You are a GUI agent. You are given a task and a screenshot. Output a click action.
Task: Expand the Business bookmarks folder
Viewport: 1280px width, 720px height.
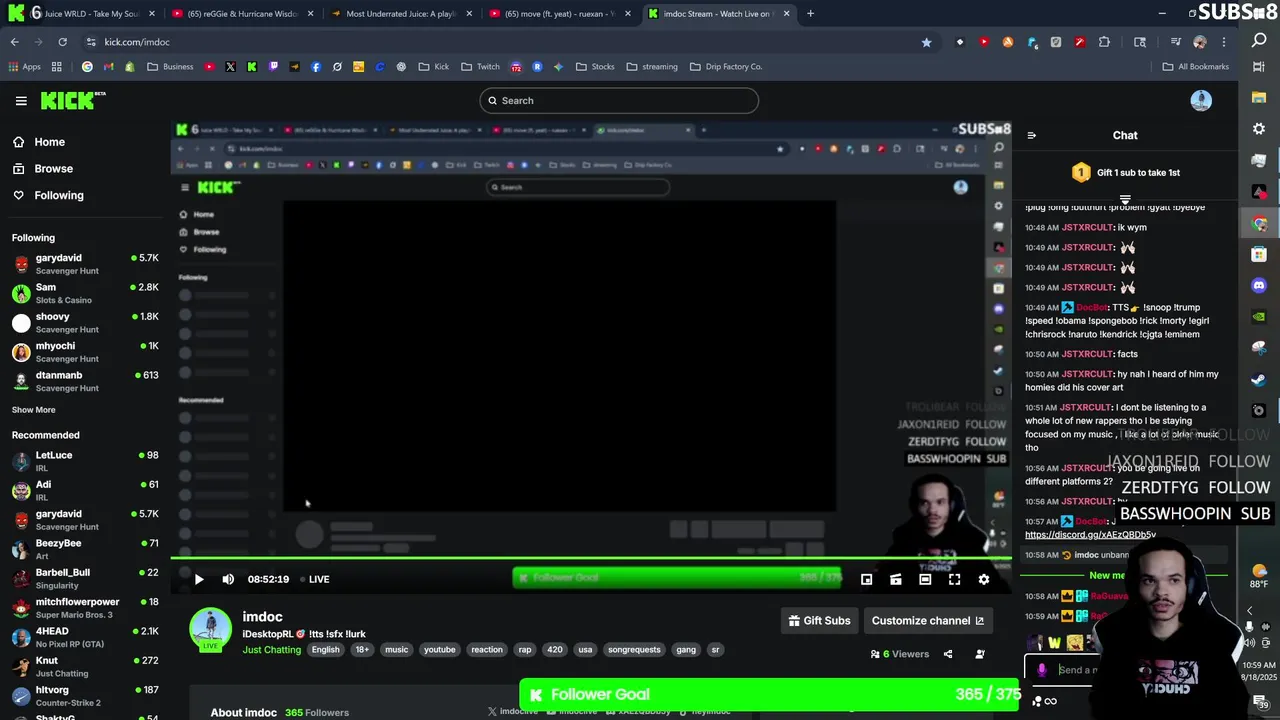170,67
